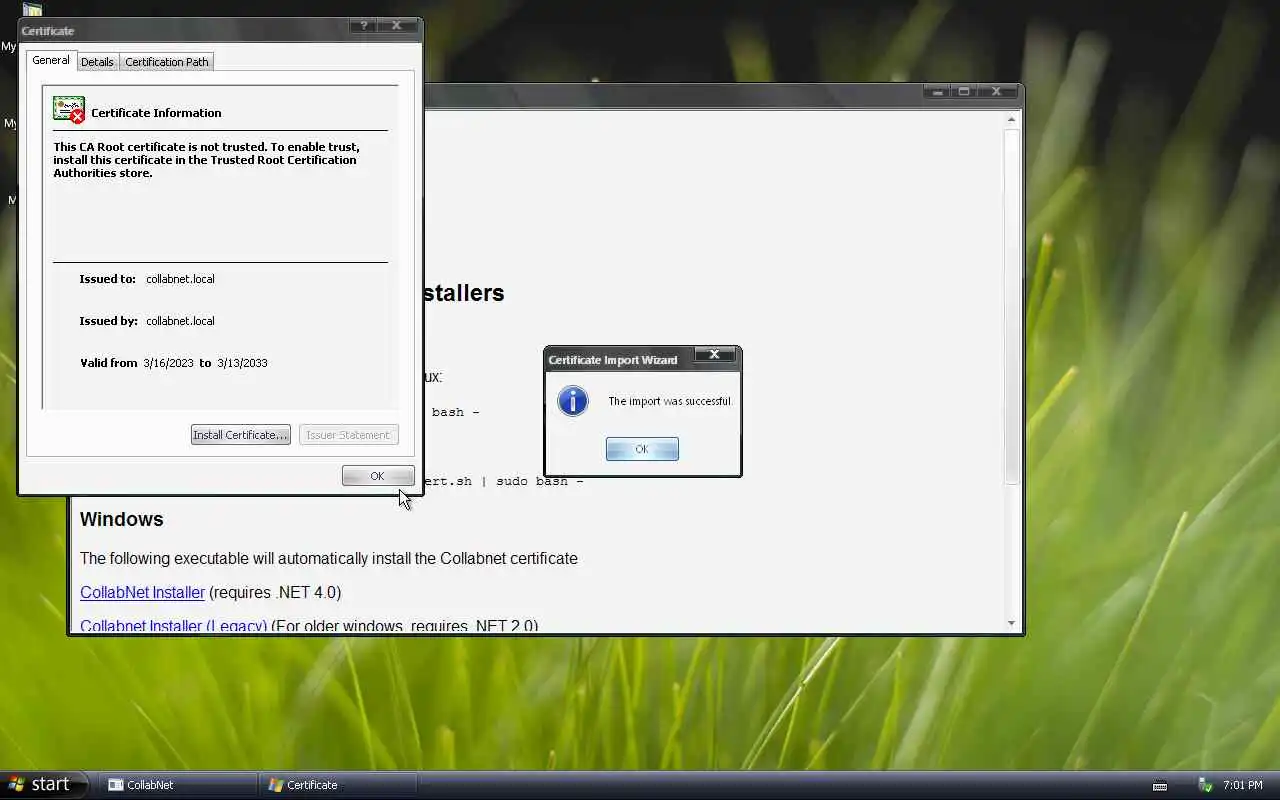Click scroll up arrow in CollabNet window

(1011, 120)
